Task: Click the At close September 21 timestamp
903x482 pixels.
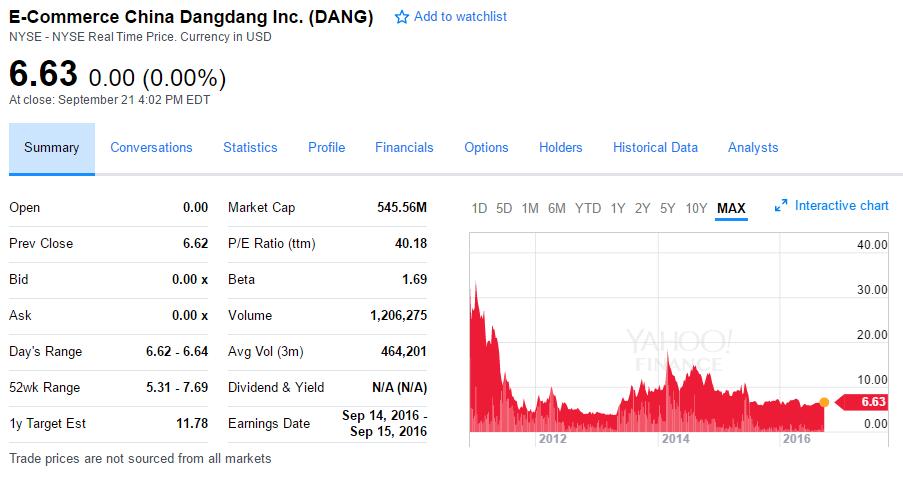Action: 109,100
